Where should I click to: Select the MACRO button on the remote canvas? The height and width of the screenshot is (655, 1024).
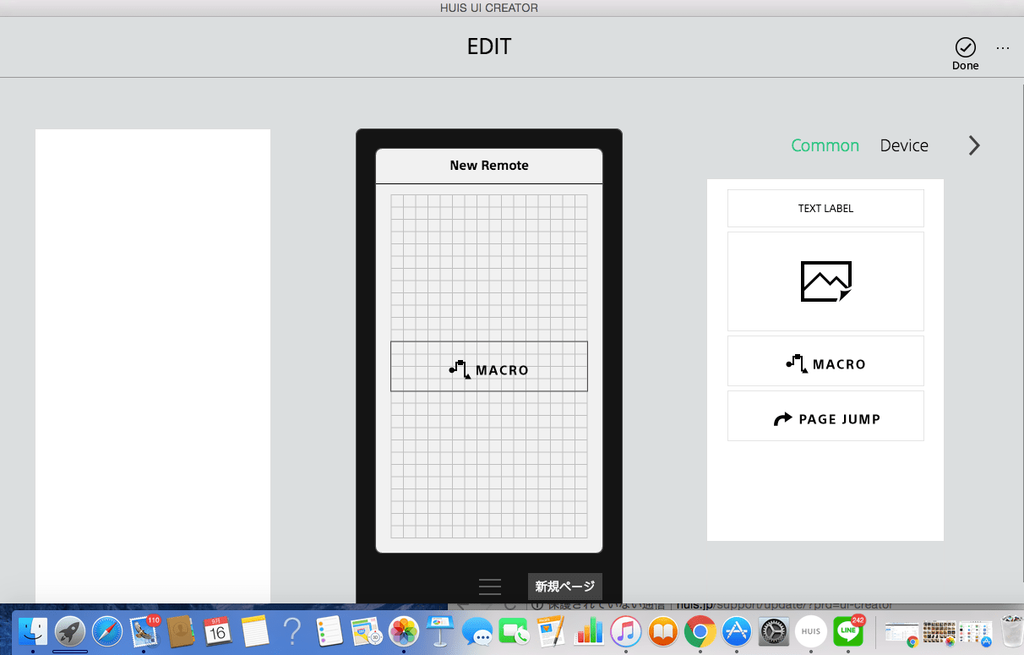pyautogui.click(x=488, y=367)
